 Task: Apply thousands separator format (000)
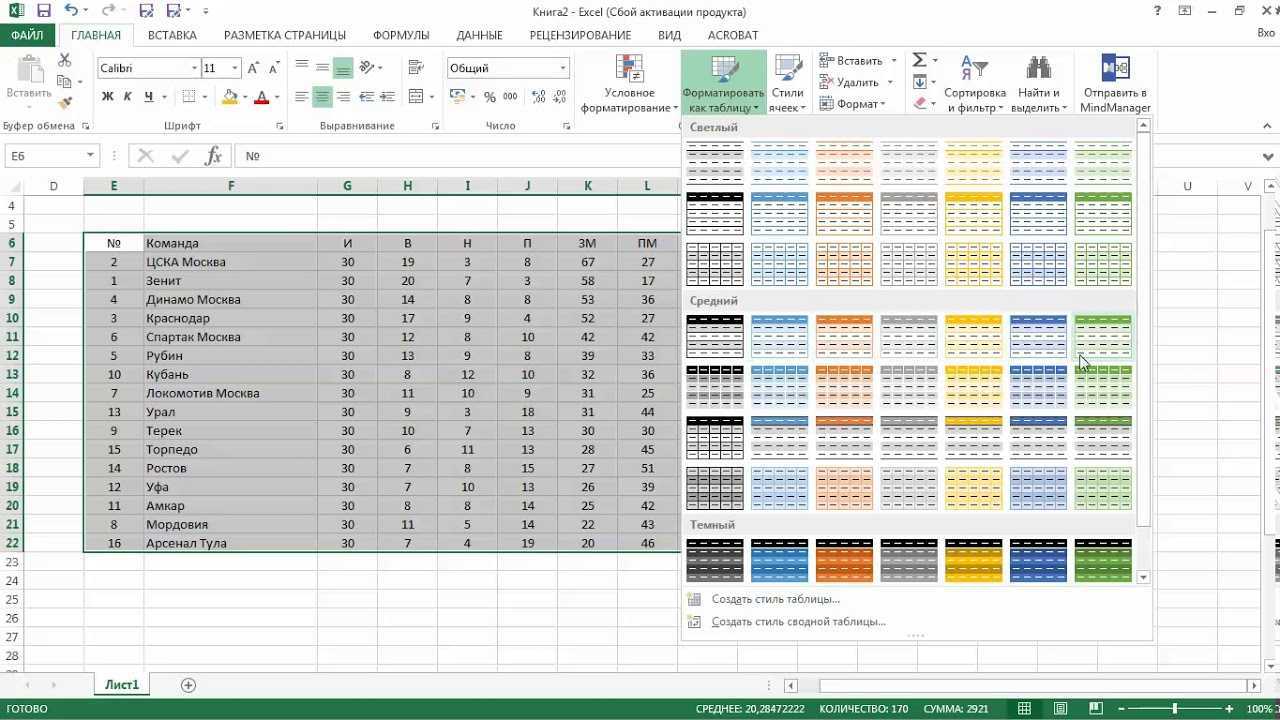click(511, 97)
